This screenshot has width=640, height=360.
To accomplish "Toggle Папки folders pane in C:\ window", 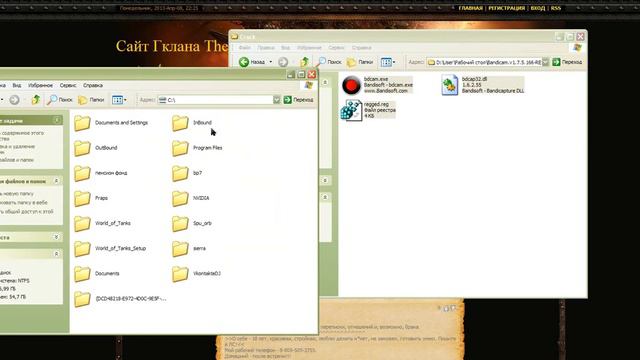I will pyautogui.click(x=91, y=100).
